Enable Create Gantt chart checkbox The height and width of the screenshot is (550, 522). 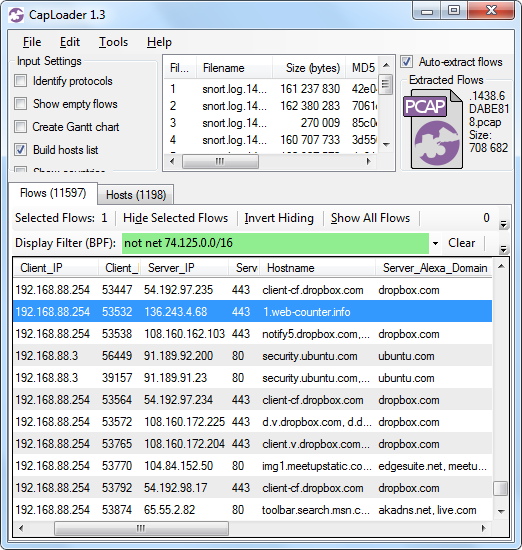20,127
